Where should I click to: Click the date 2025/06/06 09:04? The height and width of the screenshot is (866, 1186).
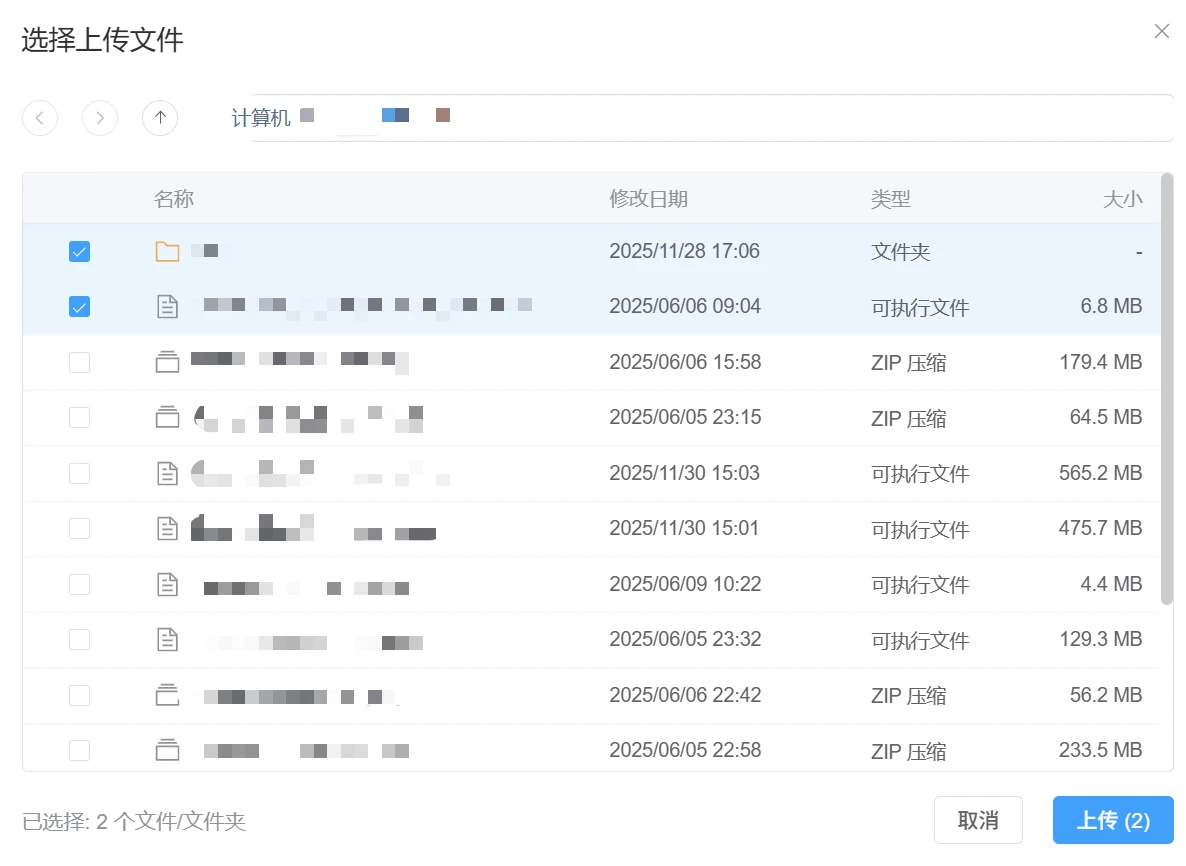pyautogui.click(x=685, y=306)
